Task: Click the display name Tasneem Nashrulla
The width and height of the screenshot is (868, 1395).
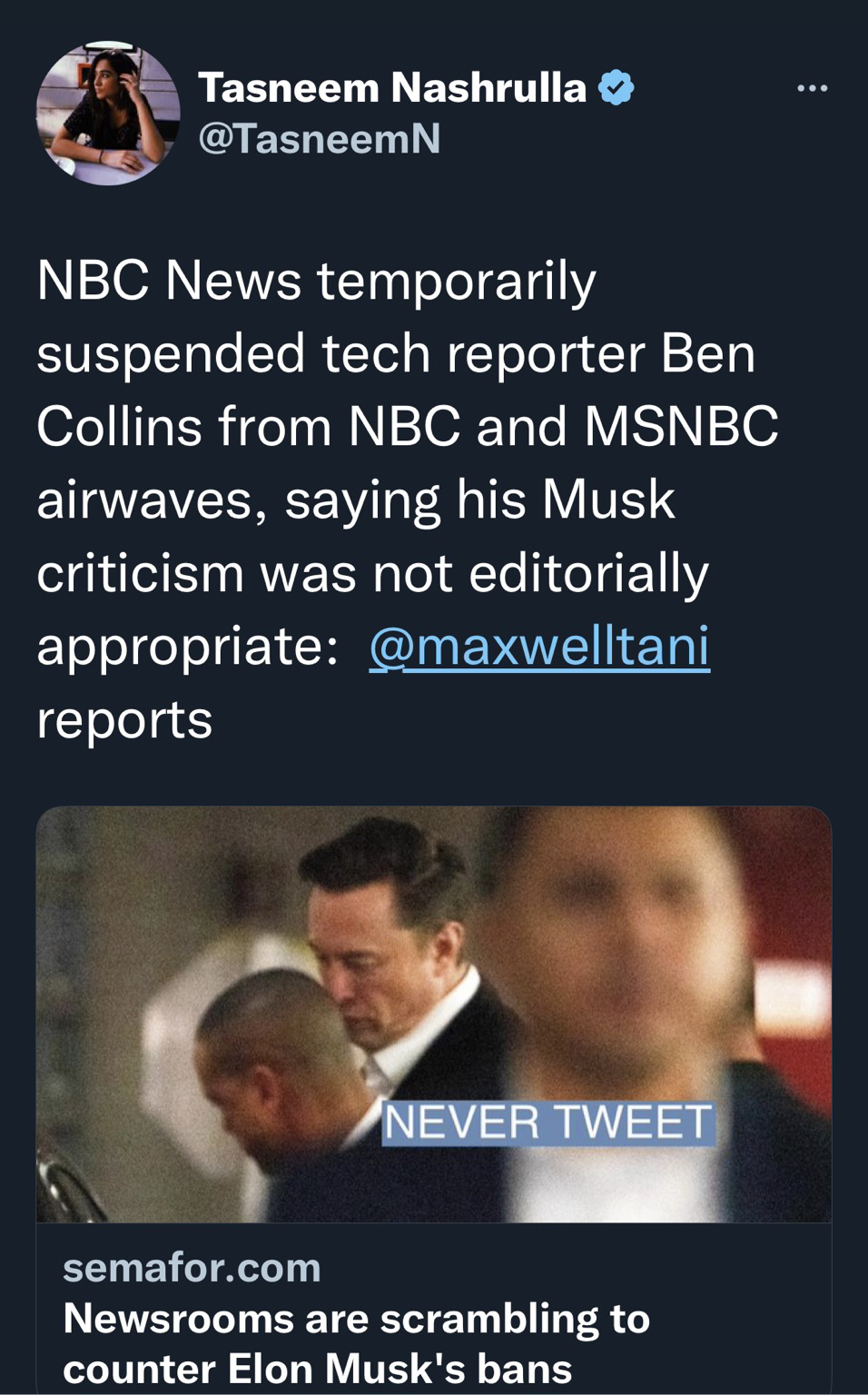Action: (x=392, y=88)
